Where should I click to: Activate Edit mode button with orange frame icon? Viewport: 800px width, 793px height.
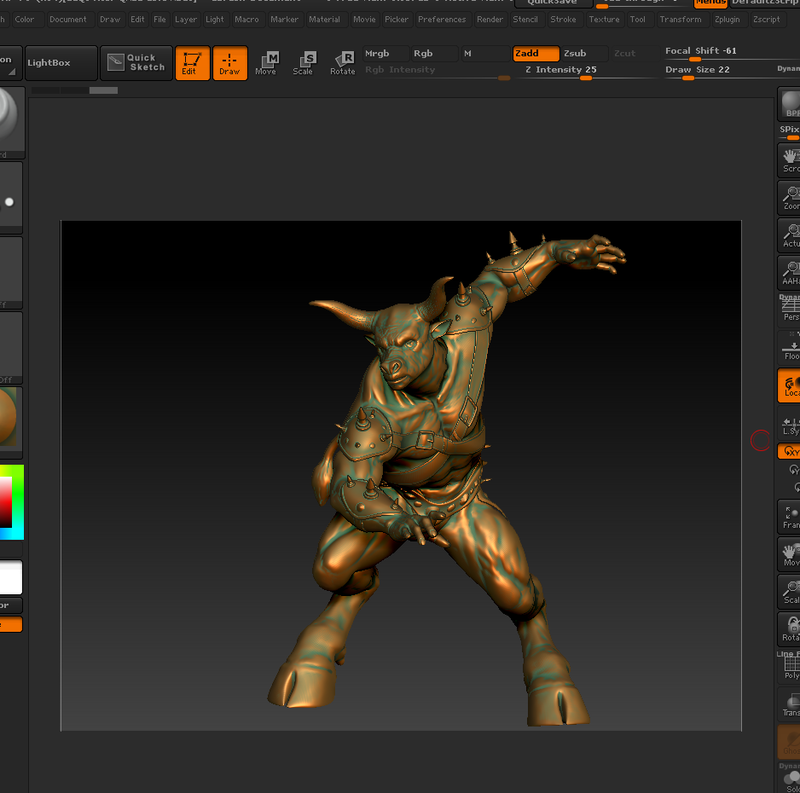coord(192,63)
